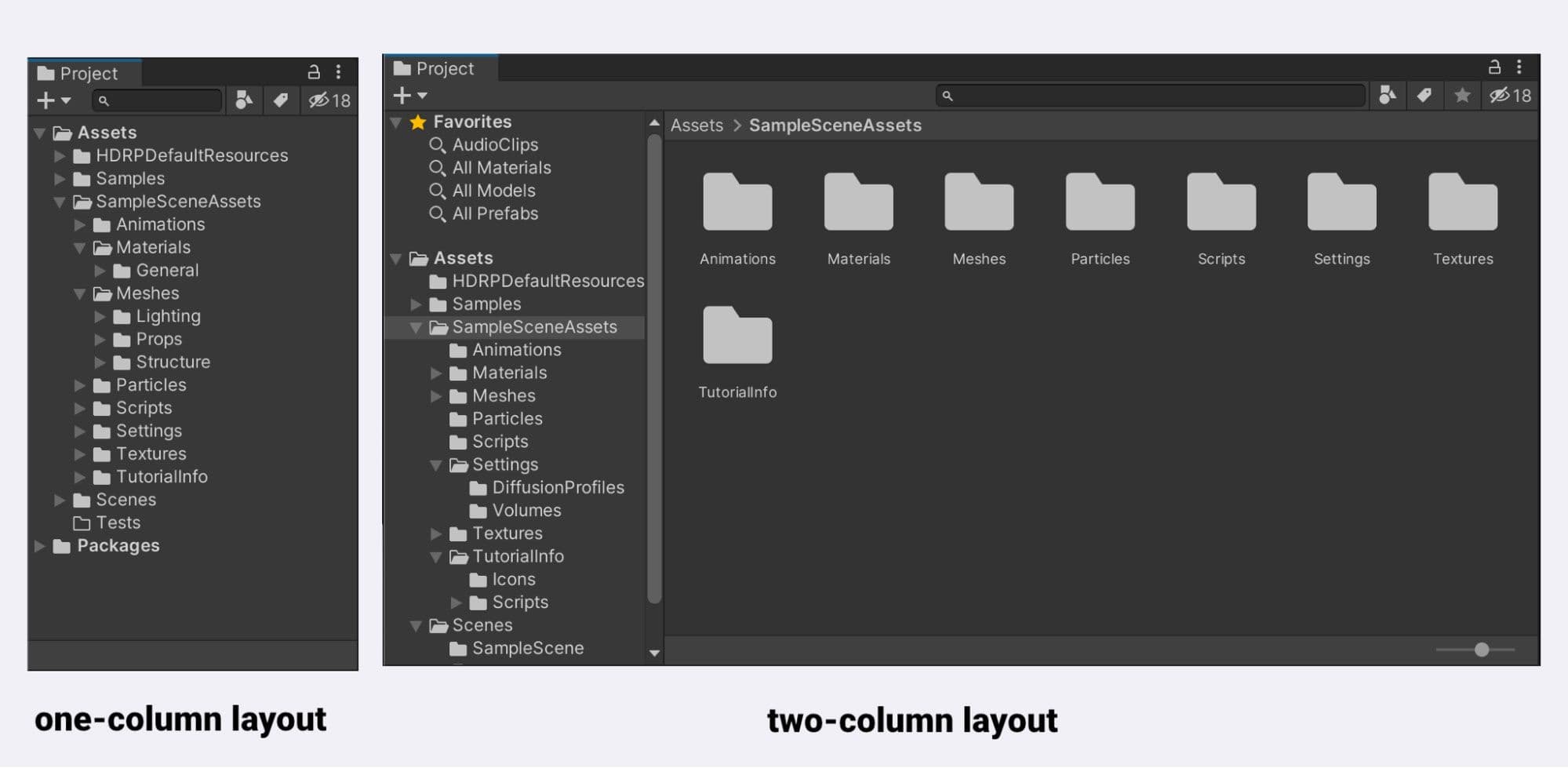This screenshot has width=1568, height=768.
Task: Click the Favorites star icon in the sidebar
Action: click(418, 122)
